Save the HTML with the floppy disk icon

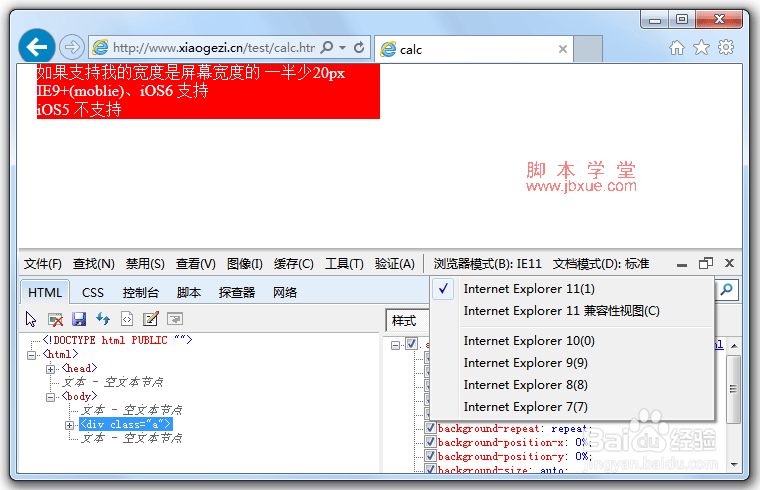pyautogui.click(x=79, y=319)
